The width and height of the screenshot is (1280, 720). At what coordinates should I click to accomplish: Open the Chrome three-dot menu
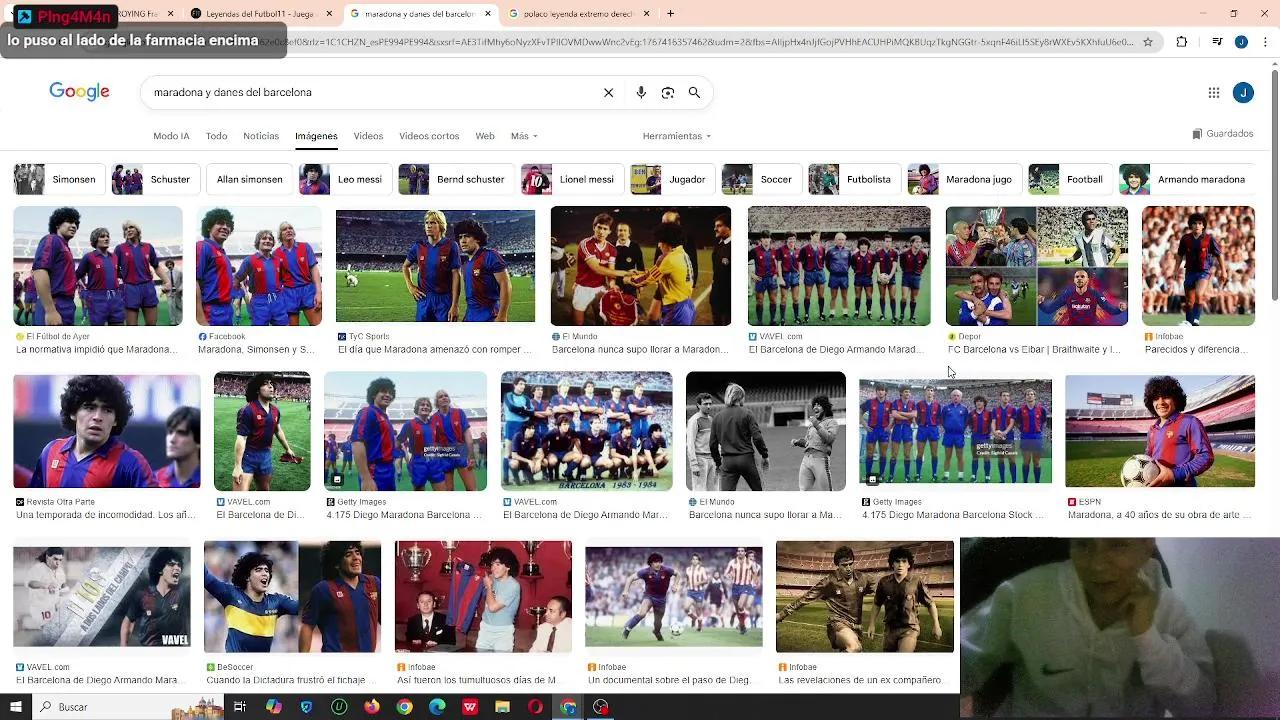pyautogui.click(x=1265, y=42)
